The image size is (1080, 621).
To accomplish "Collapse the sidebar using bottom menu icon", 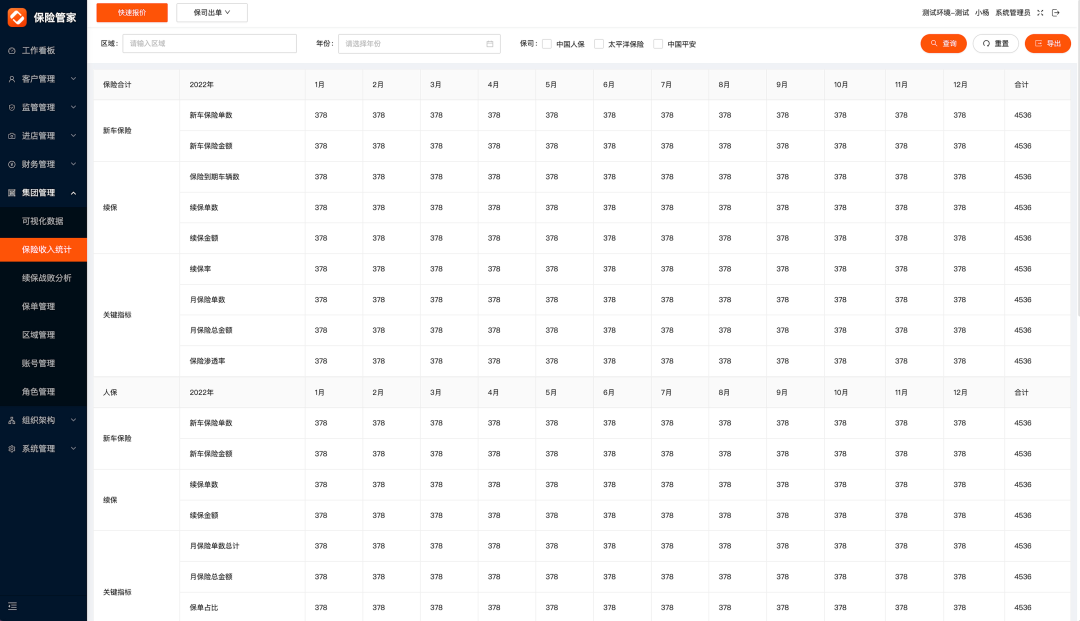I will tap(12, 606).
